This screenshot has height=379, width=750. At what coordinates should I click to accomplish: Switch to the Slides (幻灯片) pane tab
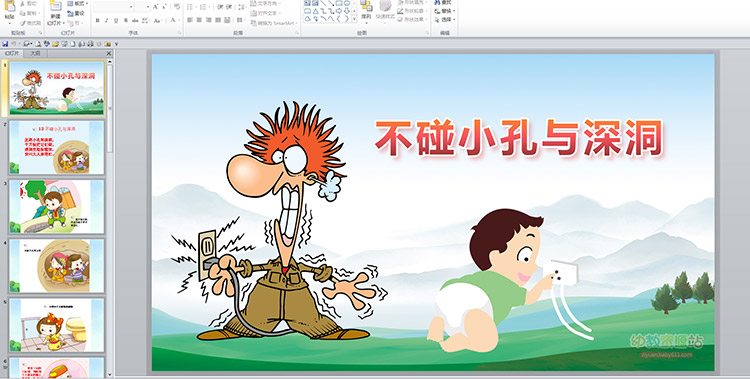click(12, 54)
